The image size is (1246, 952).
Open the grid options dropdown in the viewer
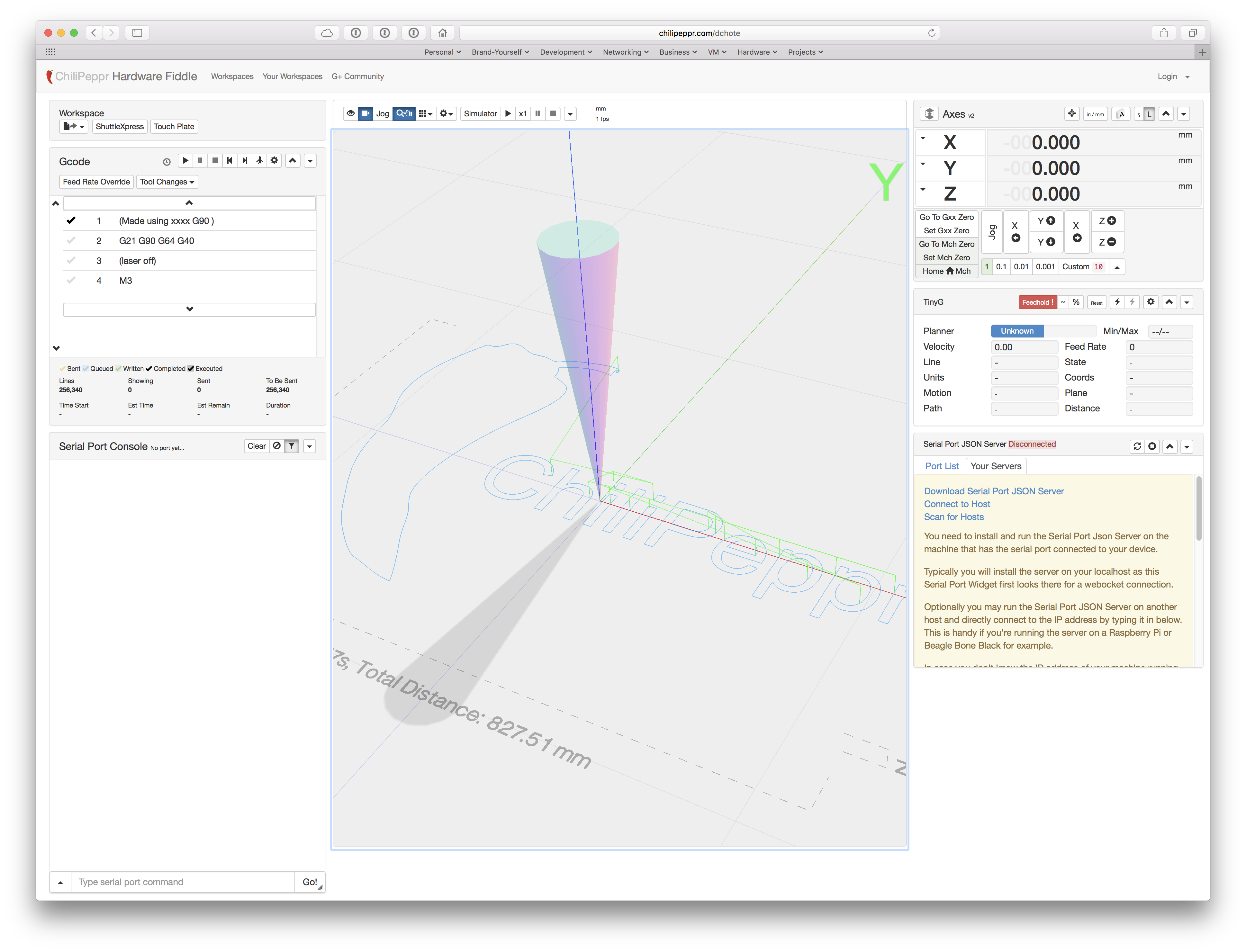[x=425, y=113]
